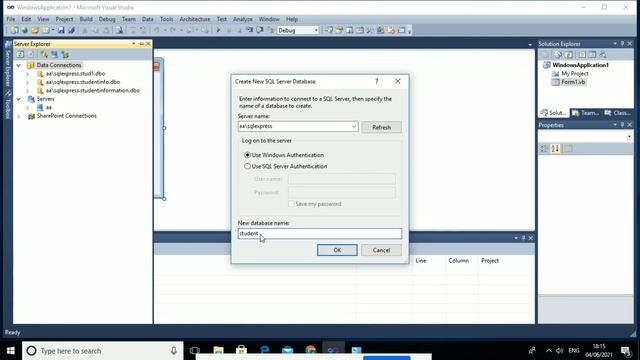
Task: Click the Line header in Error List
Action: coord(421,260)
